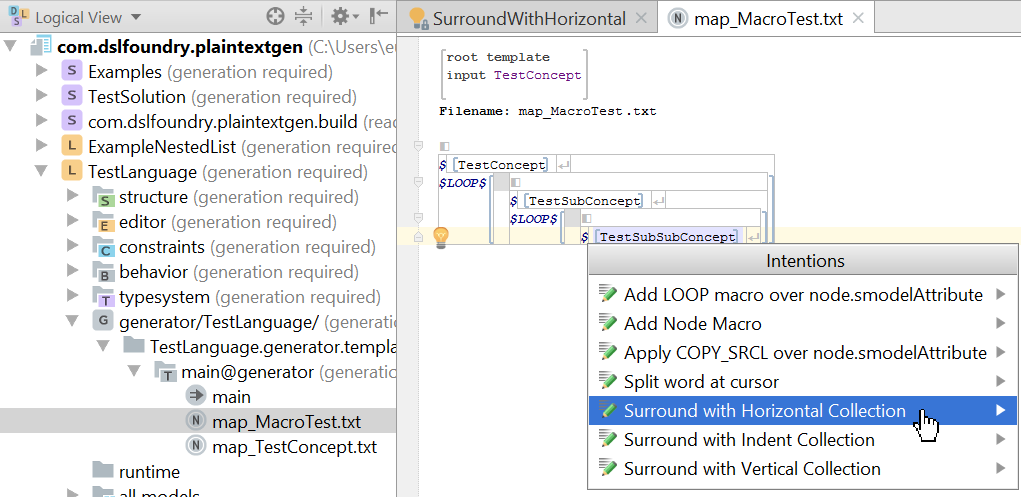
Task: Open map_TestConcept.txt in the tree
Action: click(x=294, y=446)
